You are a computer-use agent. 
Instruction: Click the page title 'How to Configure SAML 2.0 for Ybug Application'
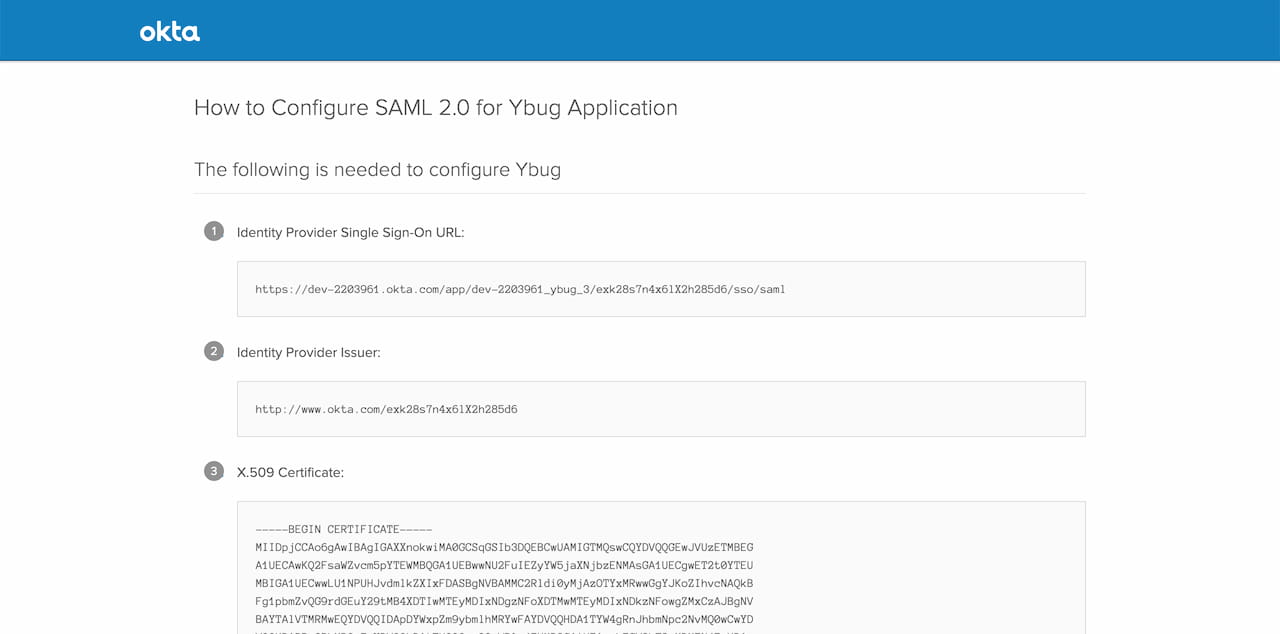(435, 108)
